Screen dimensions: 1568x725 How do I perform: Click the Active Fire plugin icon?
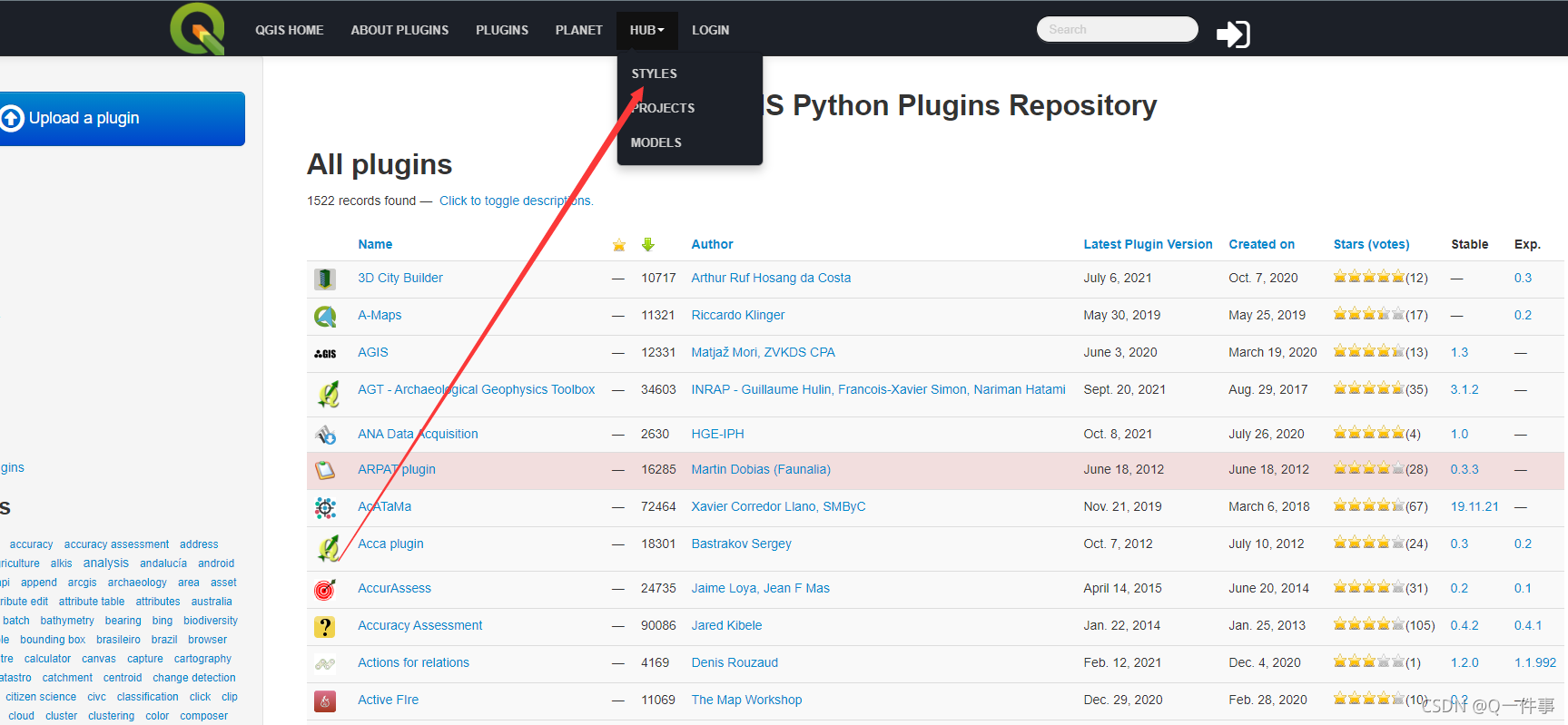pyautogui.click(x=325, y=701)
